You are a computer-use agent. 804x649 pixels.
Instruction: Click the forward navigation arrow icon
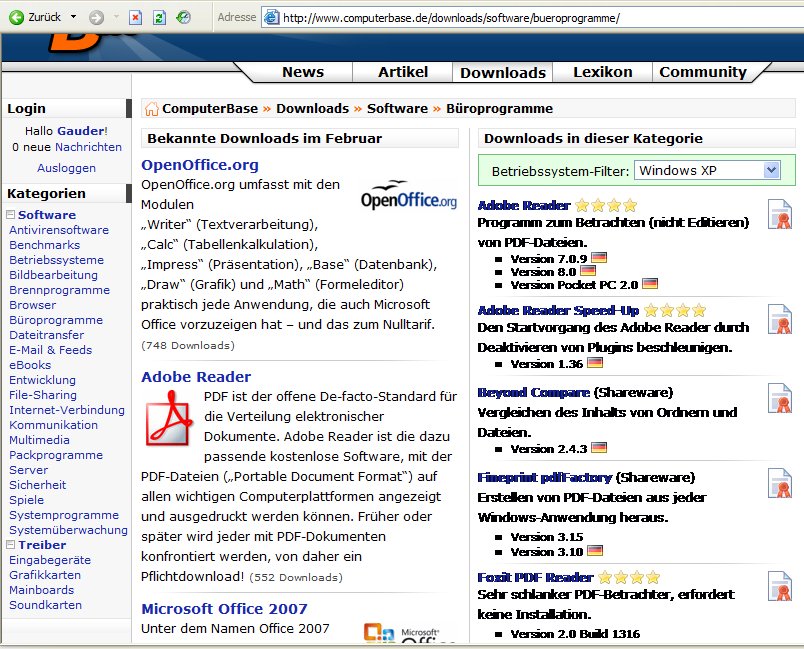96,18
